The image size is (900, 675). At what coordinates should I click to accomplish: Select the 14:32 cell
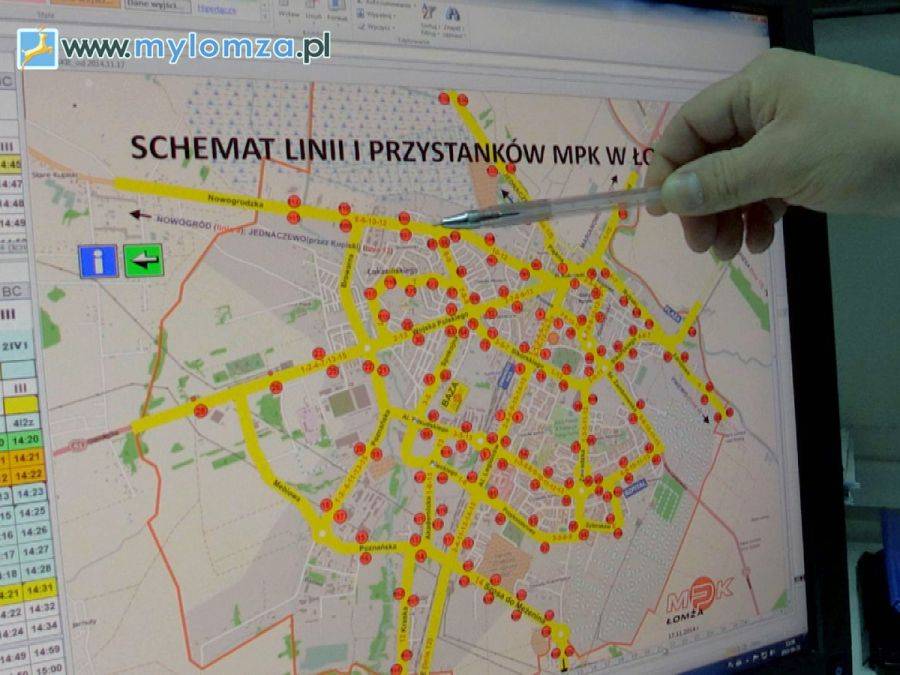point(42,607)
